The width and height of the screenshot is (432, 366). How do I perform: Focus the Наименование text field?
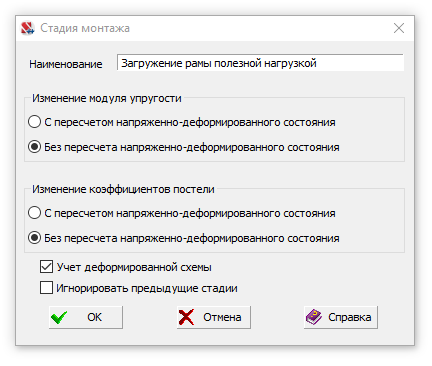pyautogui.click(x=260, y=63)
